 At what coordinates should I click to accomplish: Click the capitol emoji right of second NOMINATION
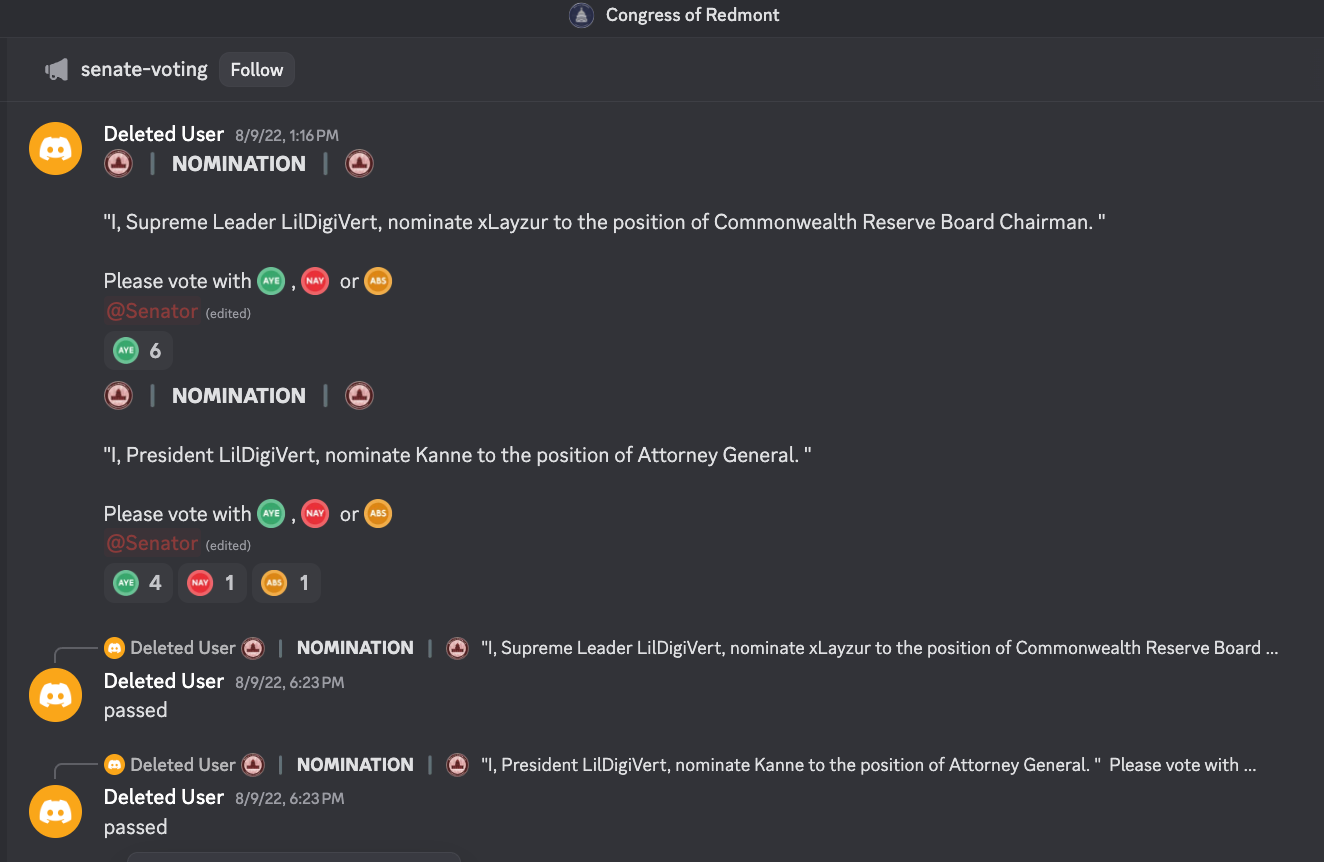359,396
